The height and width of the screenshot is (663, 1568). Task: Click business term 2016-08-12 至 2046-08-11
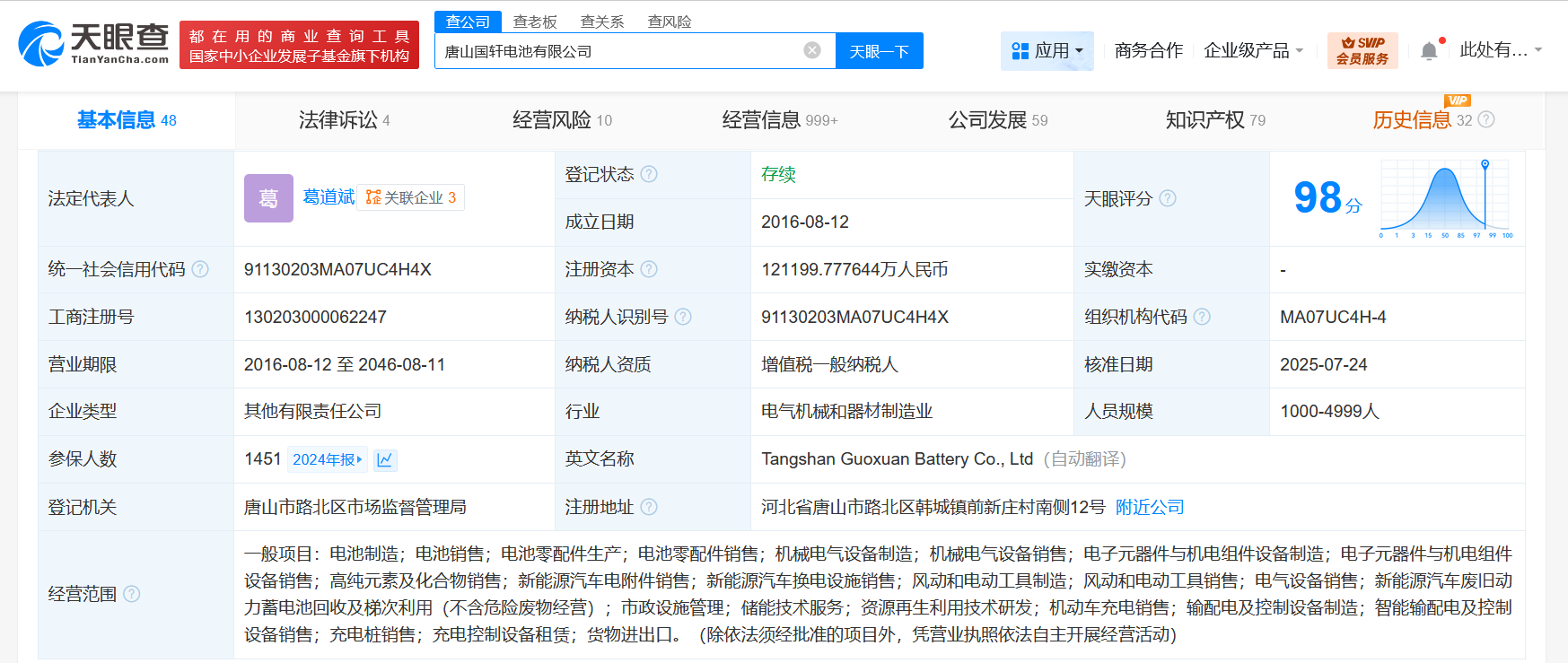345,365
